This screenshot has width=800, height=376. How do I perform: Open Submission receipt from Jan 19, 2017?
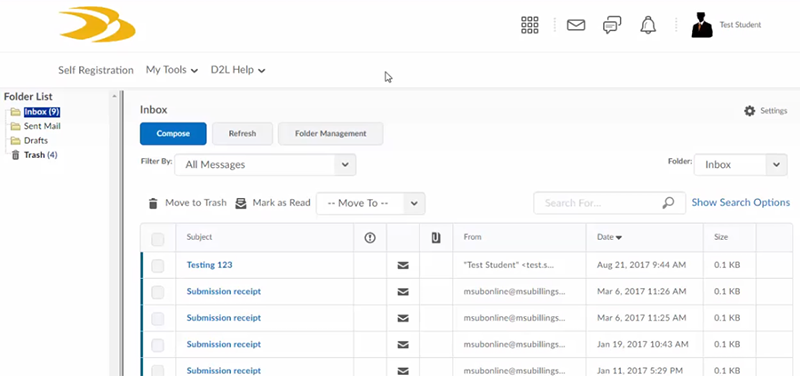223,344
